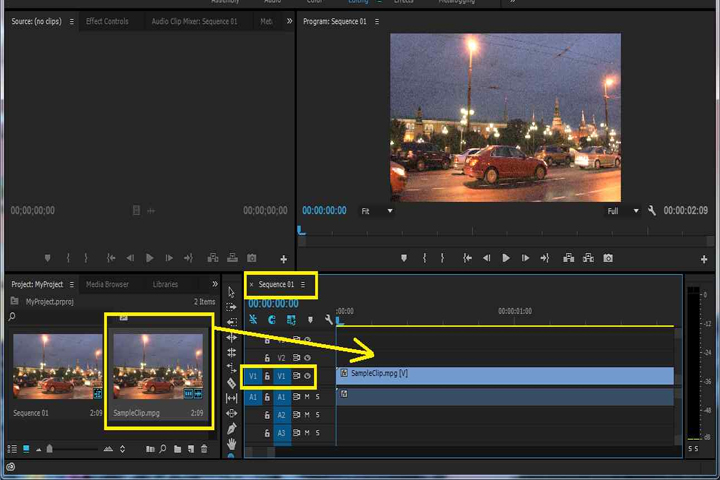Click the New Item button in Project panel
The height and width of the screenshot is (480, 720).
click(x=191, y=449)
